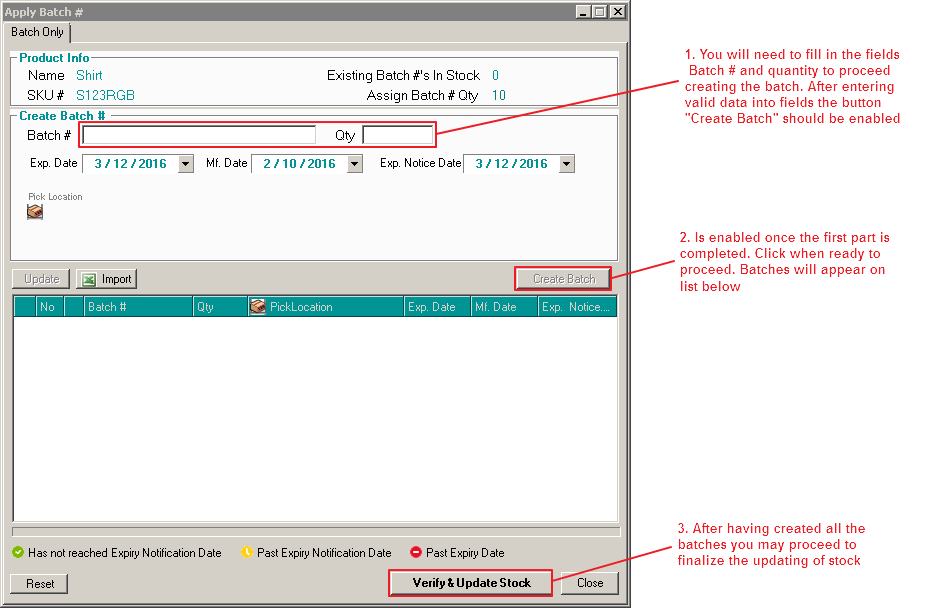Screen dimensions: 950x608
Task: Open the Exp. Date calendar dropdown
Action: (185, 164)
